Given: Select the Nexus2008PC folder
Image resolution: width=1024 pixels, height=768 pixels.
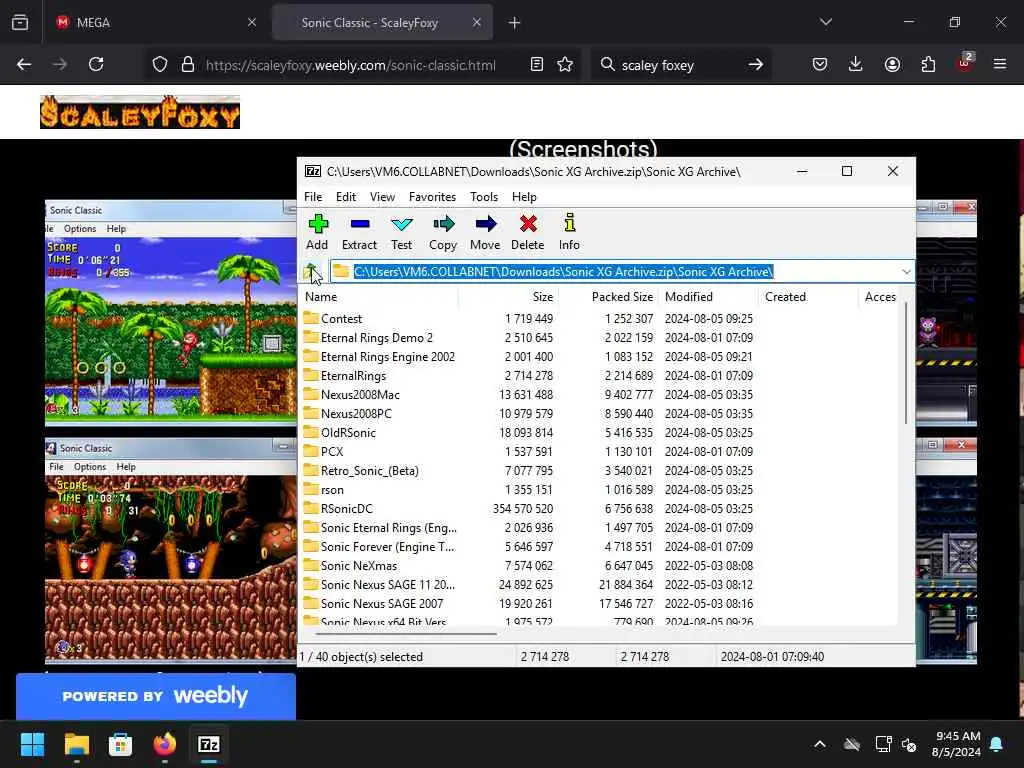Looking at the screenshot, I should tap(356, 413).
